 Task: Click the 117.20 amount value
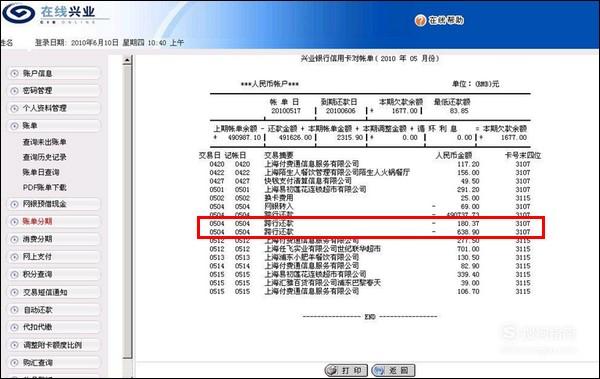click(468, 164)
